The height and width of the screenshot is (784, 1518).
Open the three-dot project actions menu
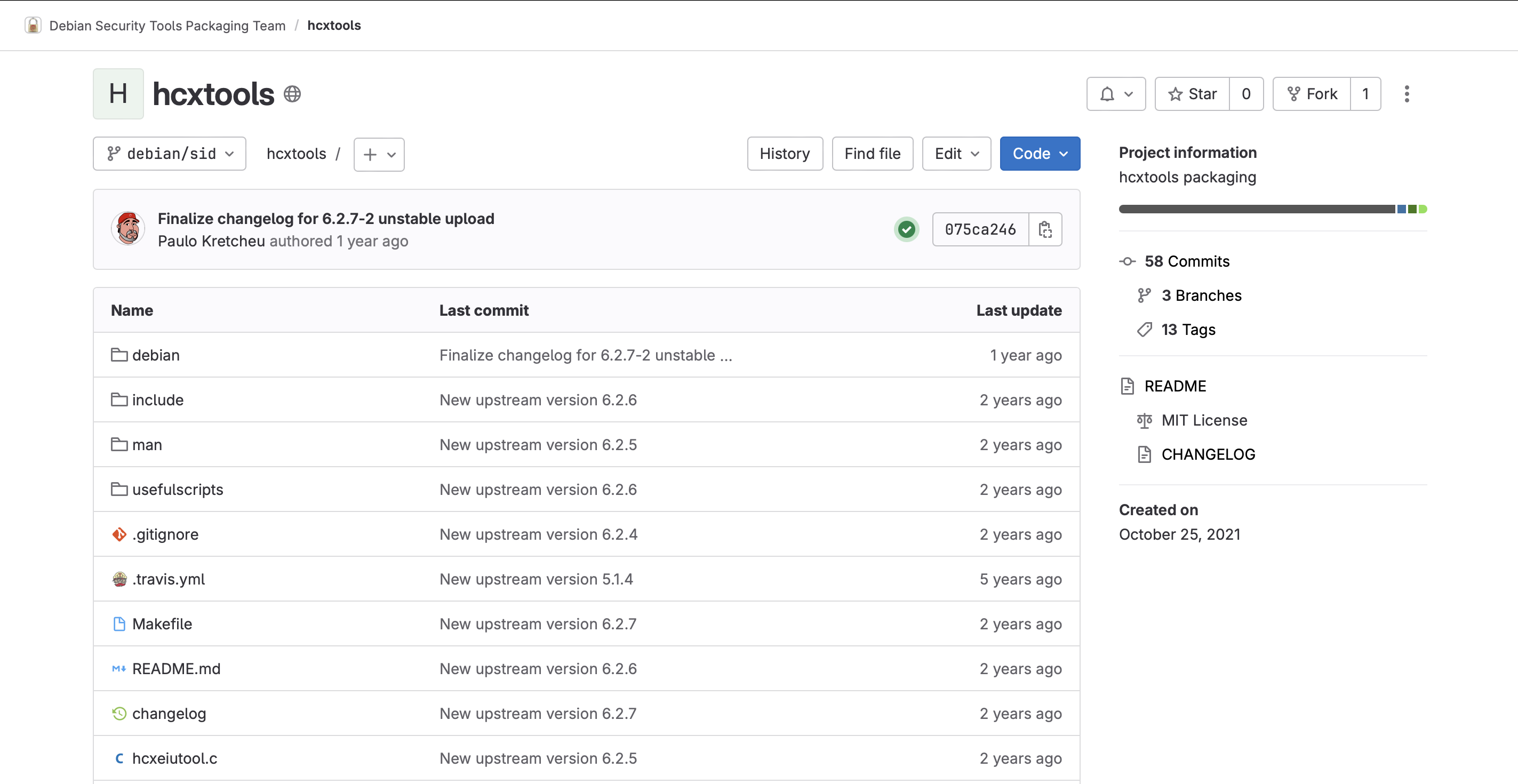1407,94
